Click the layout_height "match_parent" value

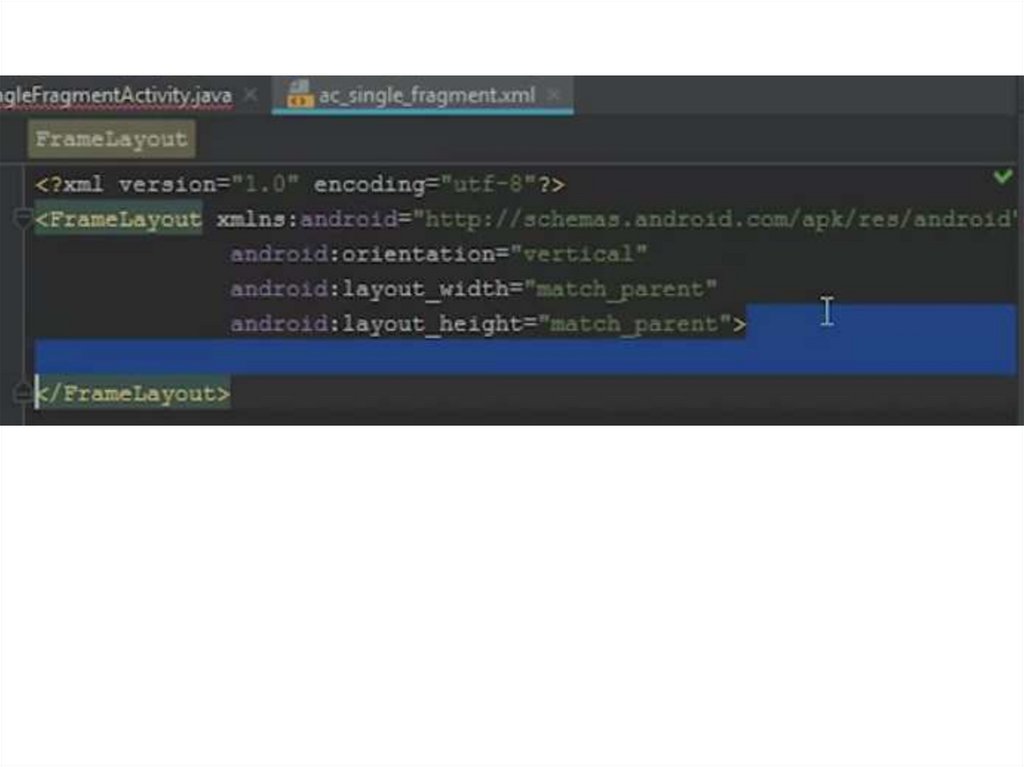tap(635, 324)
